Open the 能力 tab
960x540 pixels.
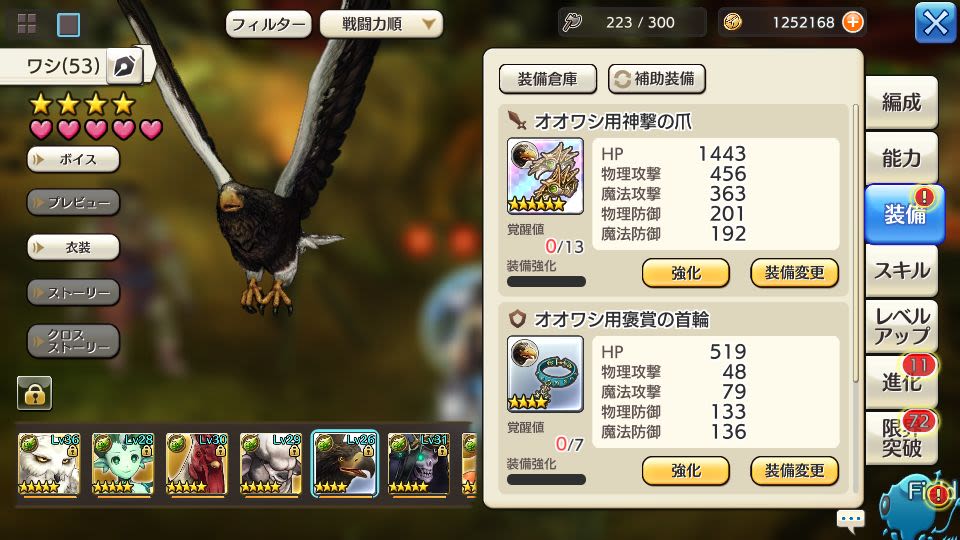tap(901, 158)
